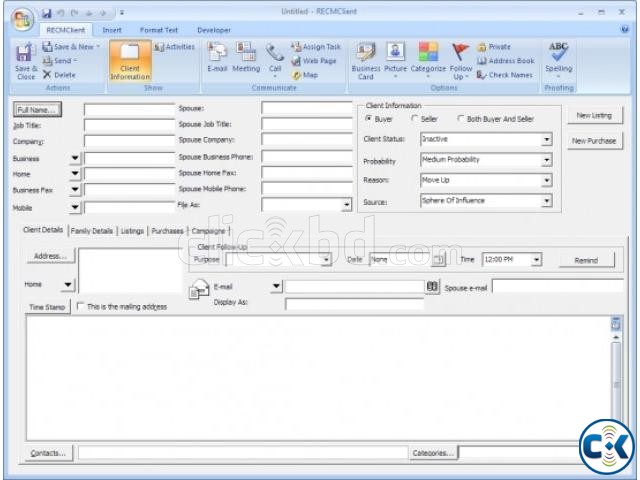Click the Contacts button at bottom

[x=49, y=453]
